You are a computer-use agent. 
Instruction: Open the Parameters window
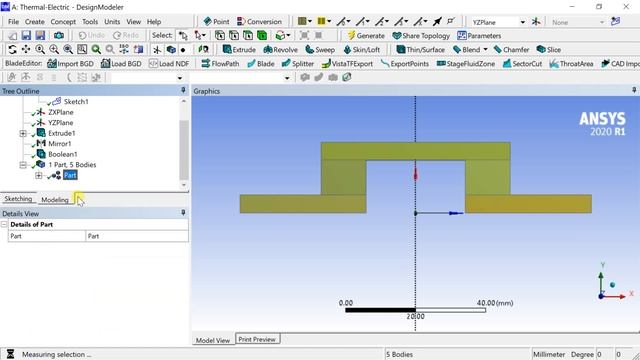479,36
